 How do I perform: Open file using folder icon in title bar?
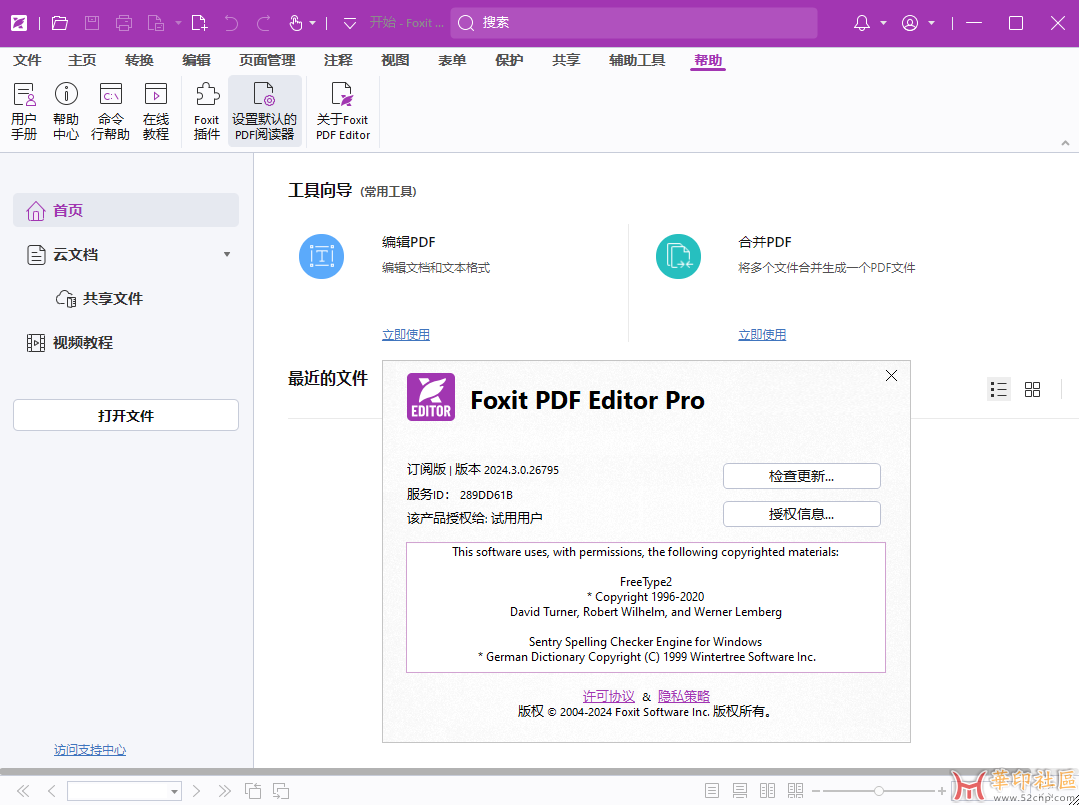click(60, 23)
